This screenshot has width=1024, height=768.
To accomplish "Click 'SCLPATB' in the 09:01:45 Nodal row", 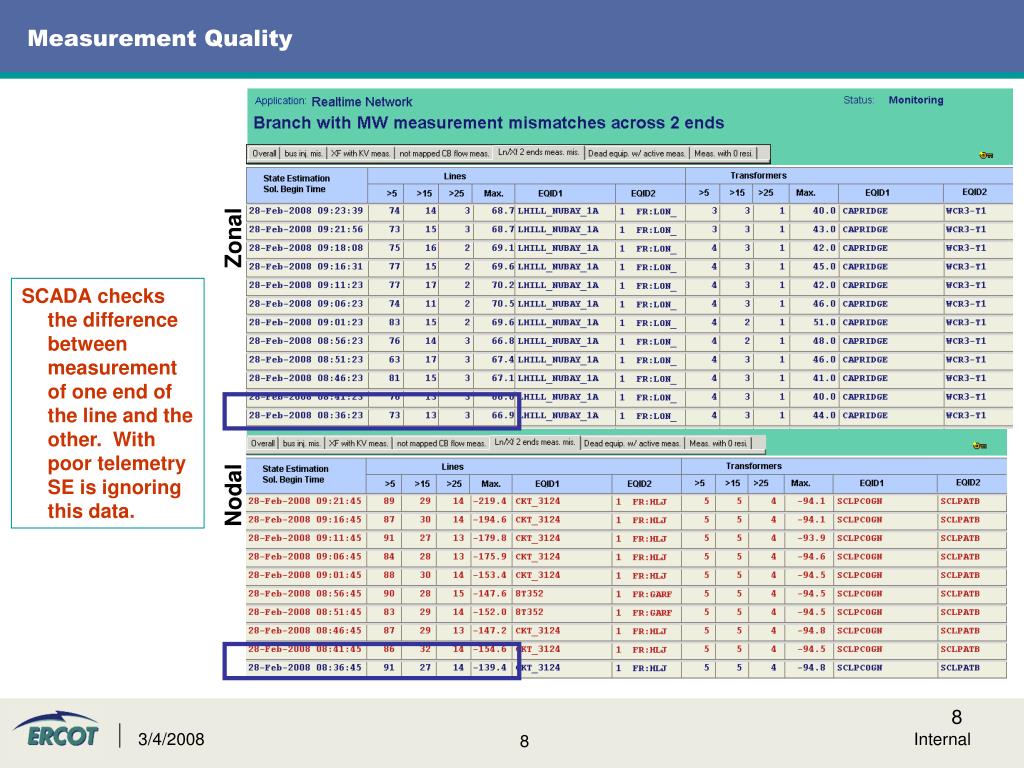I will click(x=960, y=575).
